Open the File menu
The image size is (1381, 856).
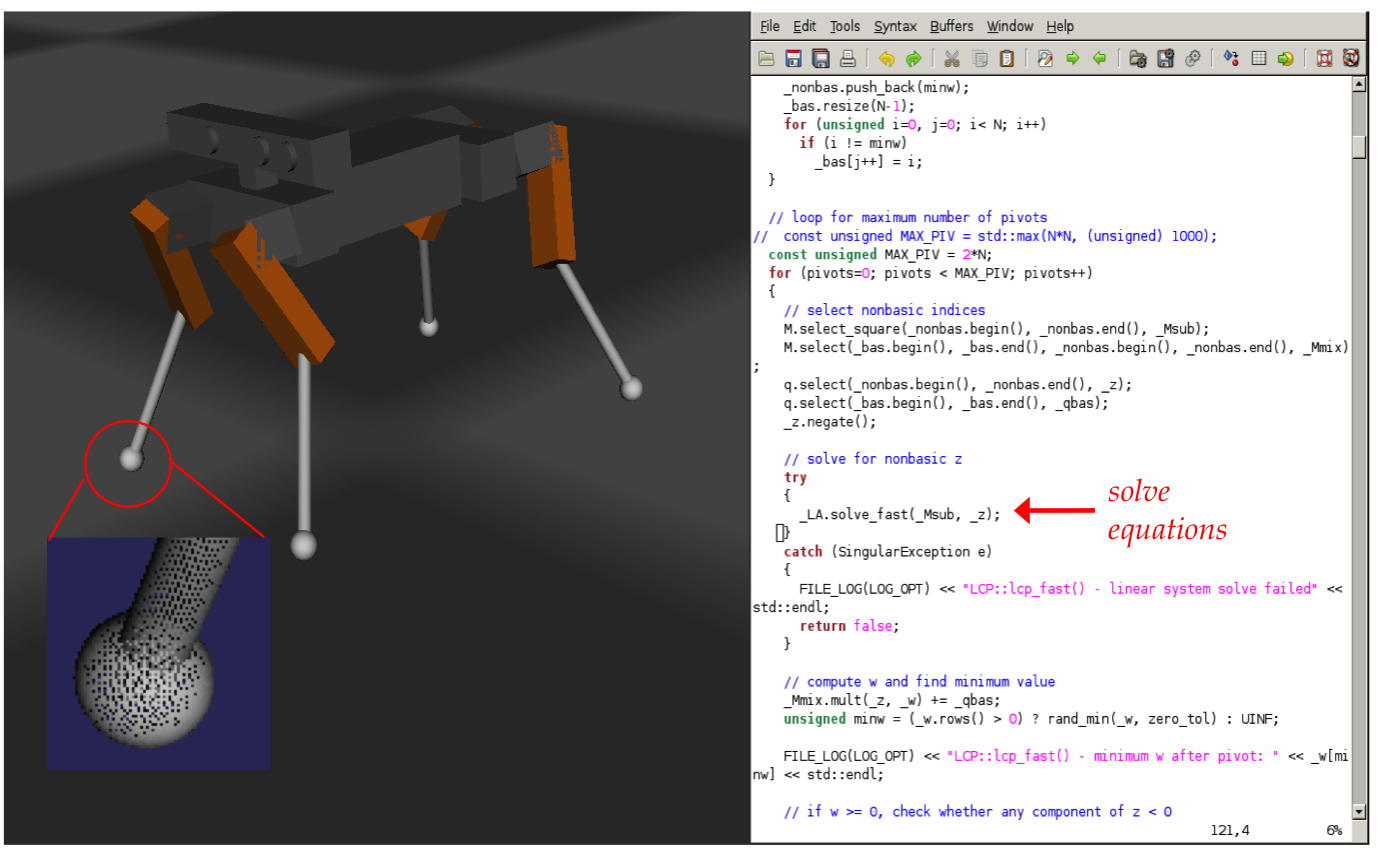(x=769, y=27)
